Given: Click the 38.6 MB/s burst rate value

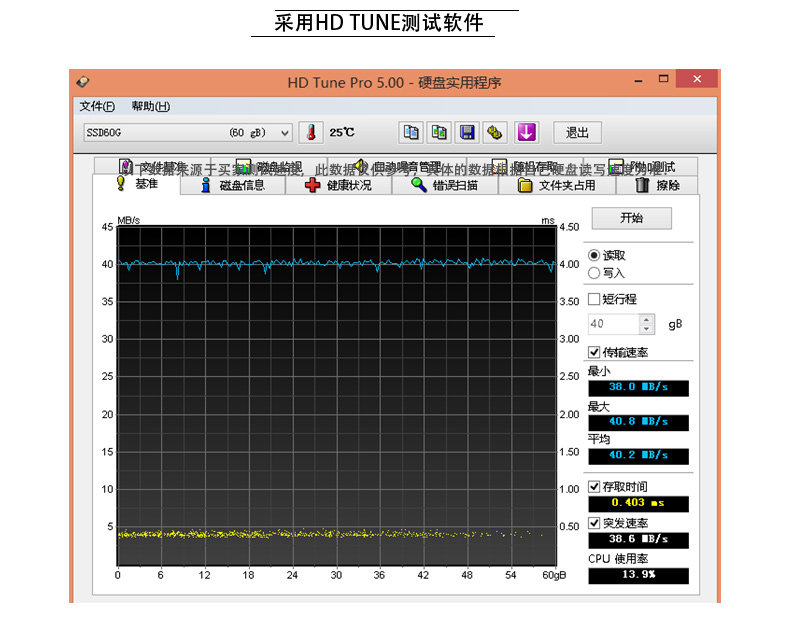Looking at the screenshot, I should [x=638, y=539].
